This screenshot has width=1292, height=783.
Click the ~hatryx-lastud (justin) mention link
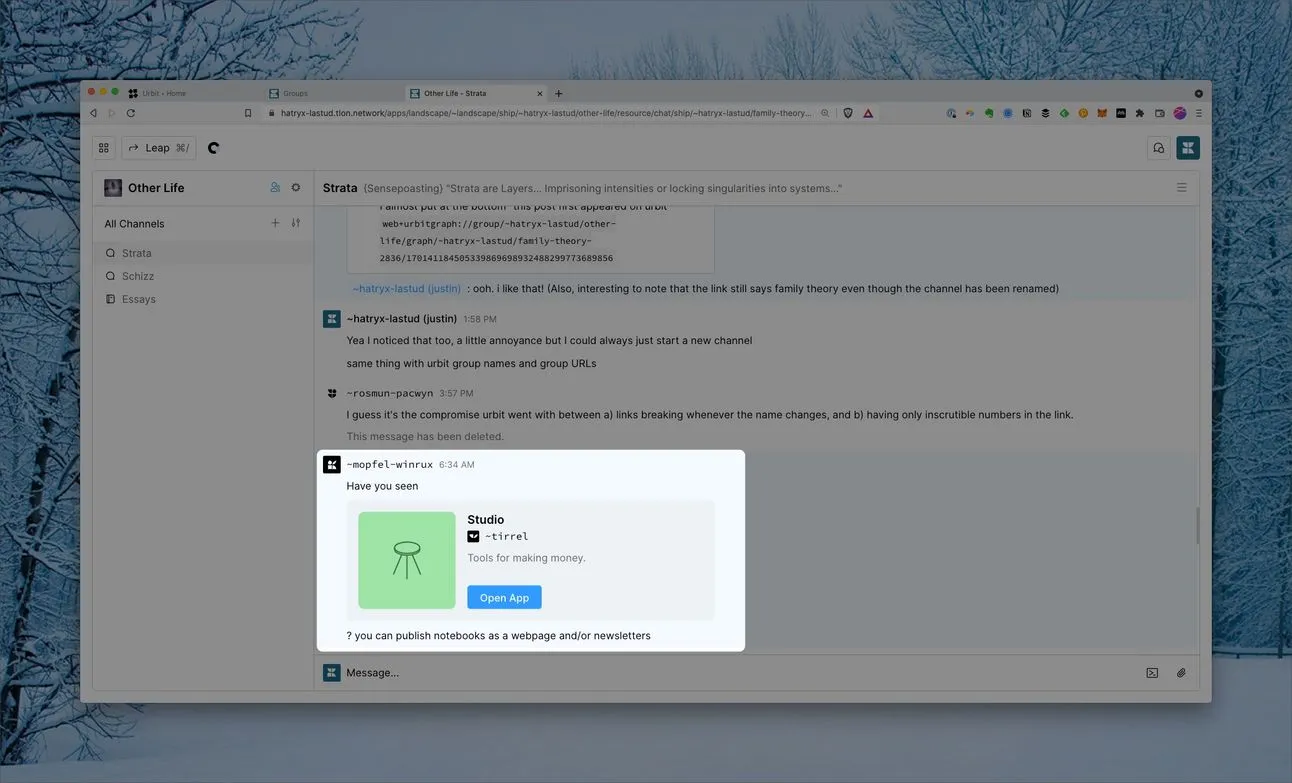[x=406, y=289]
